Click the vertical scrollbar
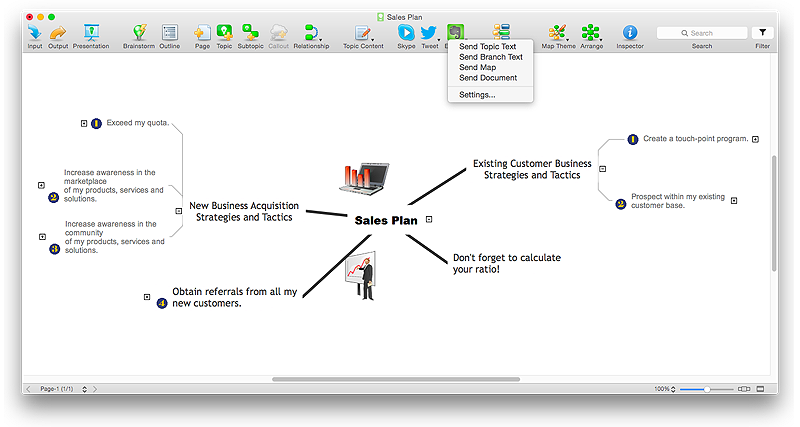Viewport: 800px width, 427px height. coord(774,213)
